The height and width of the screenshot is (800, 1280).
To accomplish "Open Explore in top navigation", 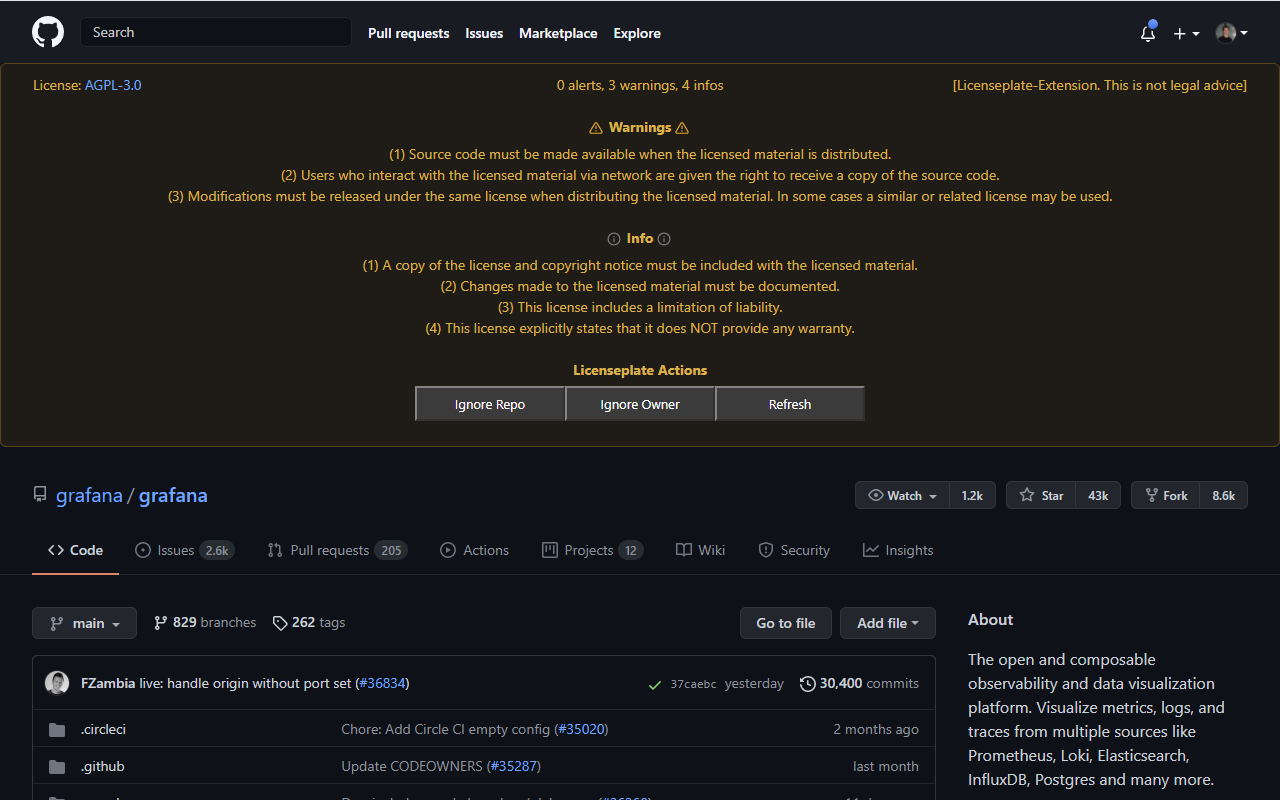I will 637,33.
